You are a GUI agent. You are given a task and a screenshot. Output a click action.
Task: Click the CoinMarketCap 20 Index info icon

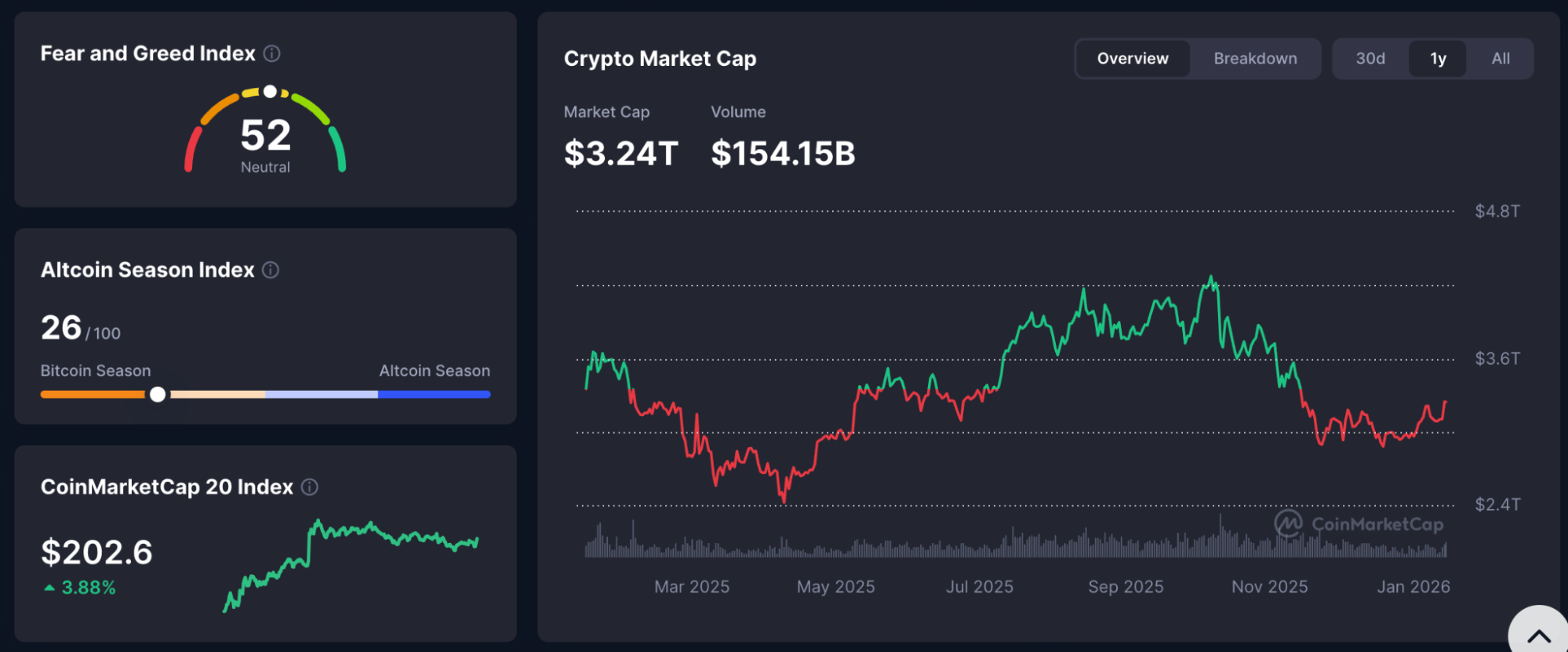[x=310, y=487]
